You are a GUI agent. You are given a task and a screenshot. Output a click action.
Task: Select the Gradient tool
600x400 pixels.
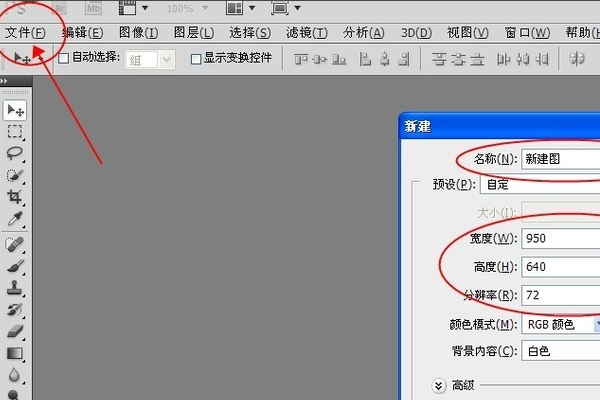[15, 353]
